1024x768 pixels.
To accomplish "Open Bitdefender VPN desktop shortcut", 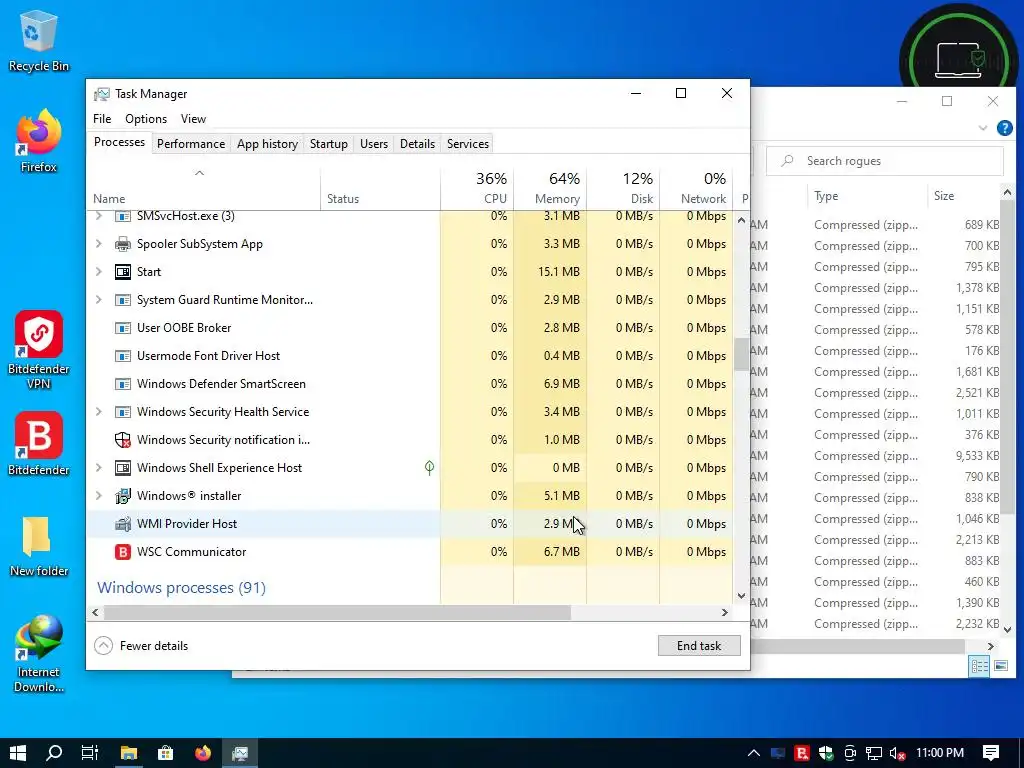I will tap(39, 350).
